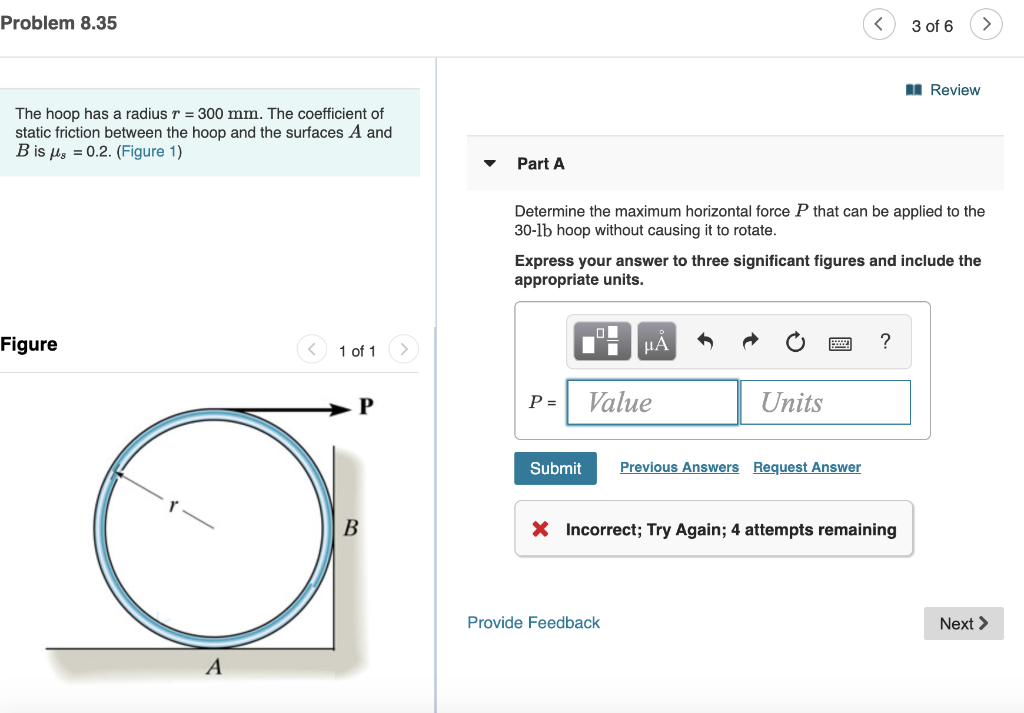The image size is (1024, 713).
Task: Open the Figure 1 link
Action: (148, 151)
